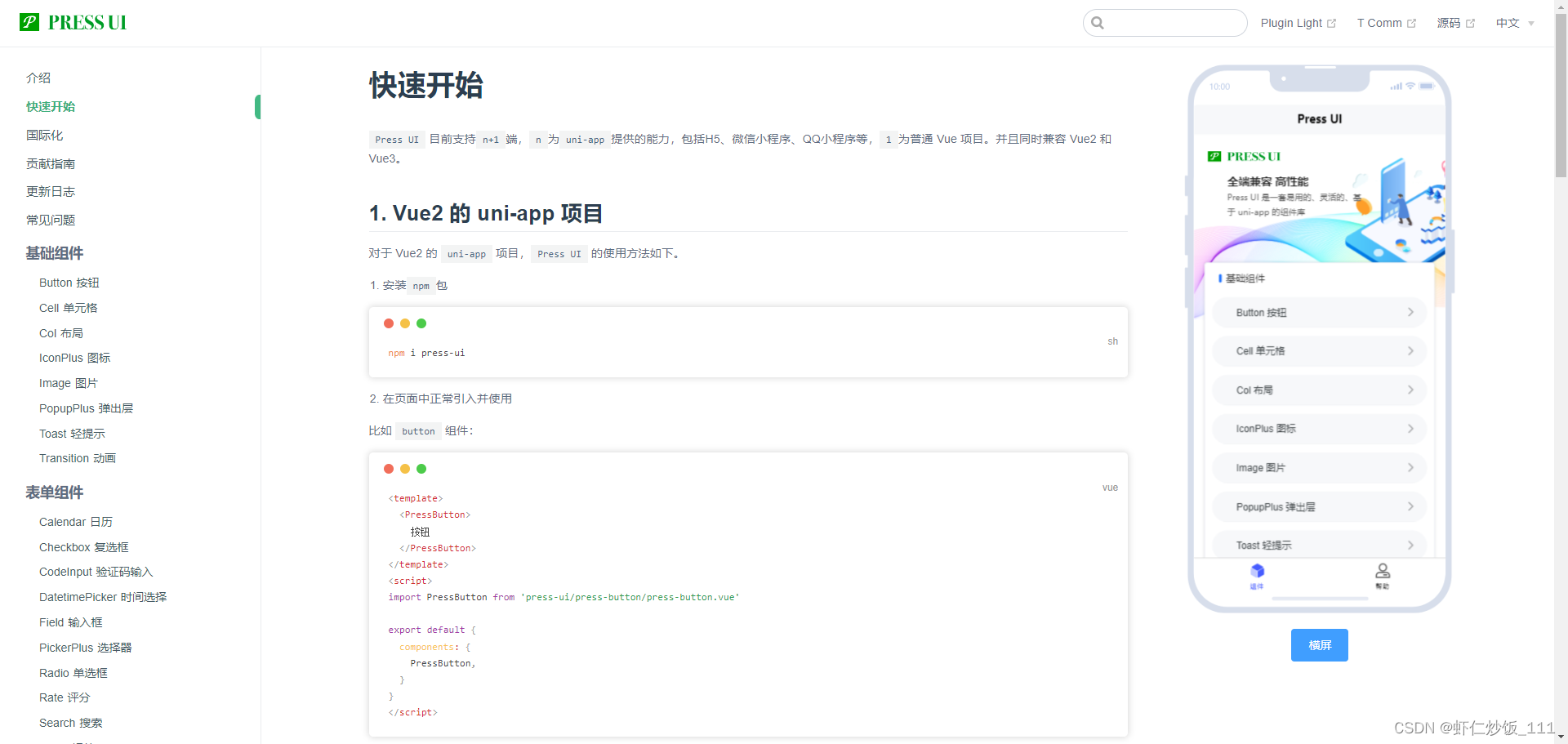
Task: Open PickerPlus 选择器 in the sidebar
Action: coord(86,648)
